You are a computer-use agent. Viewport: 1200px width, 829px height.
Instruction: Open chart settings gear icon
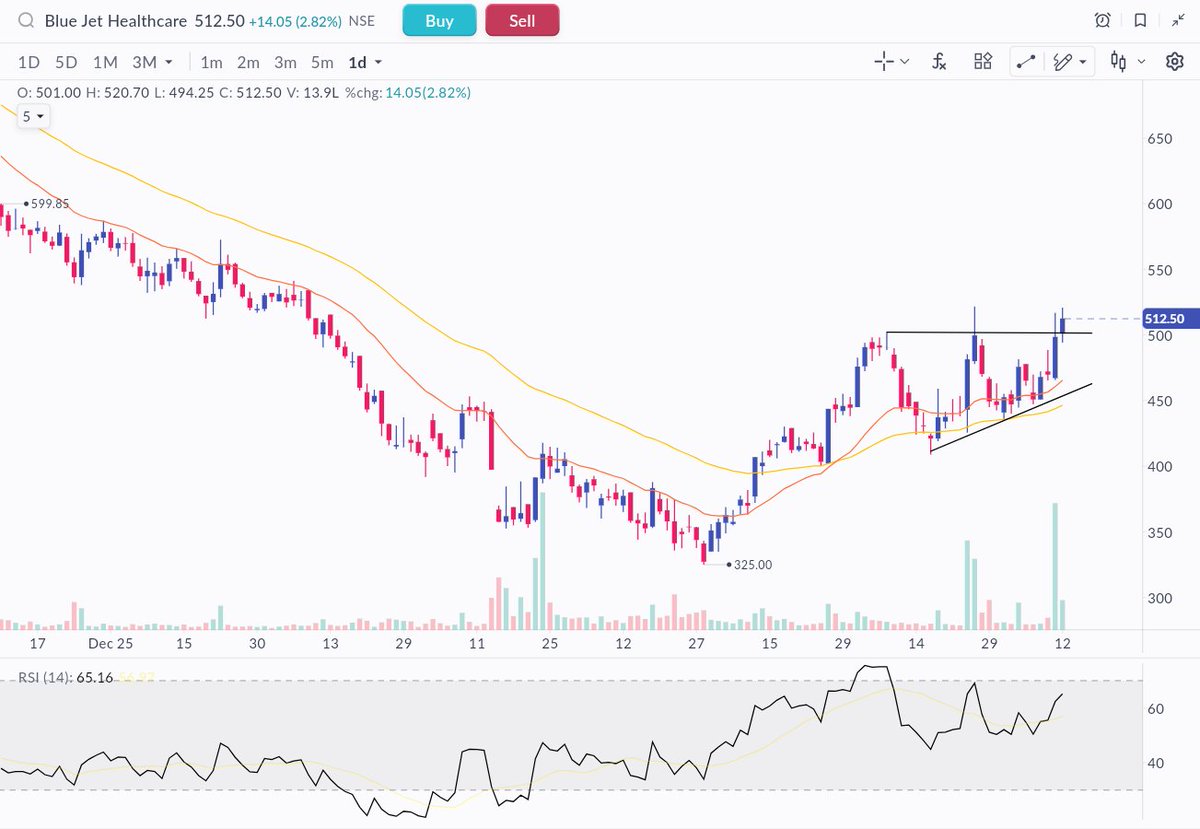click(1175, 62)
